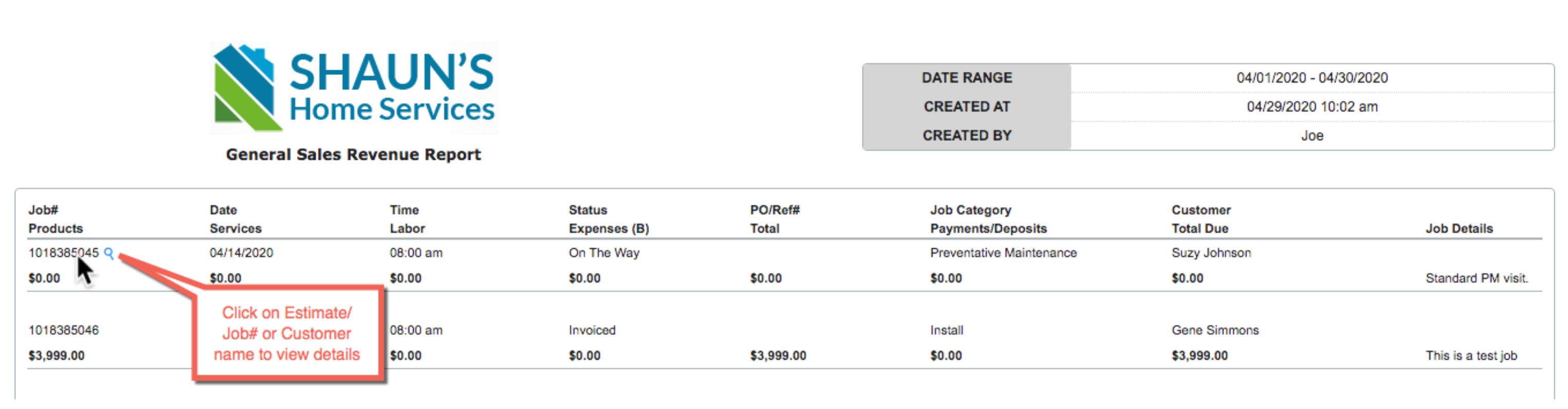Click the Preventative Maintenance job category
Screen dimensions: 1568x409
1003,253
